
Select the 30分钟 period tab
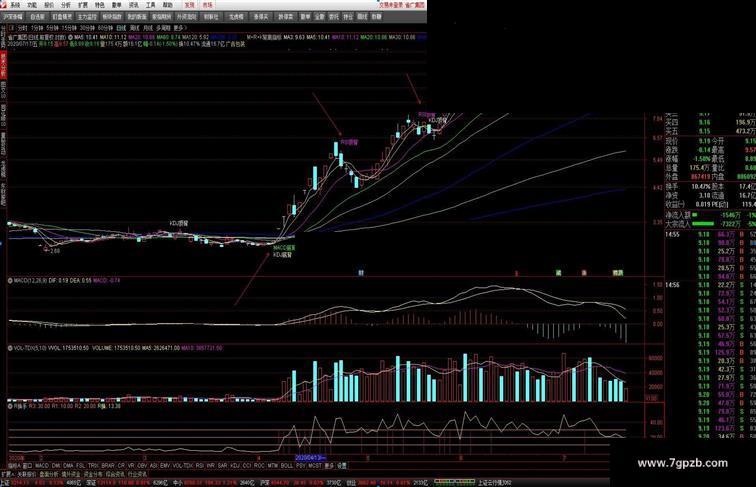pos(88,28)
